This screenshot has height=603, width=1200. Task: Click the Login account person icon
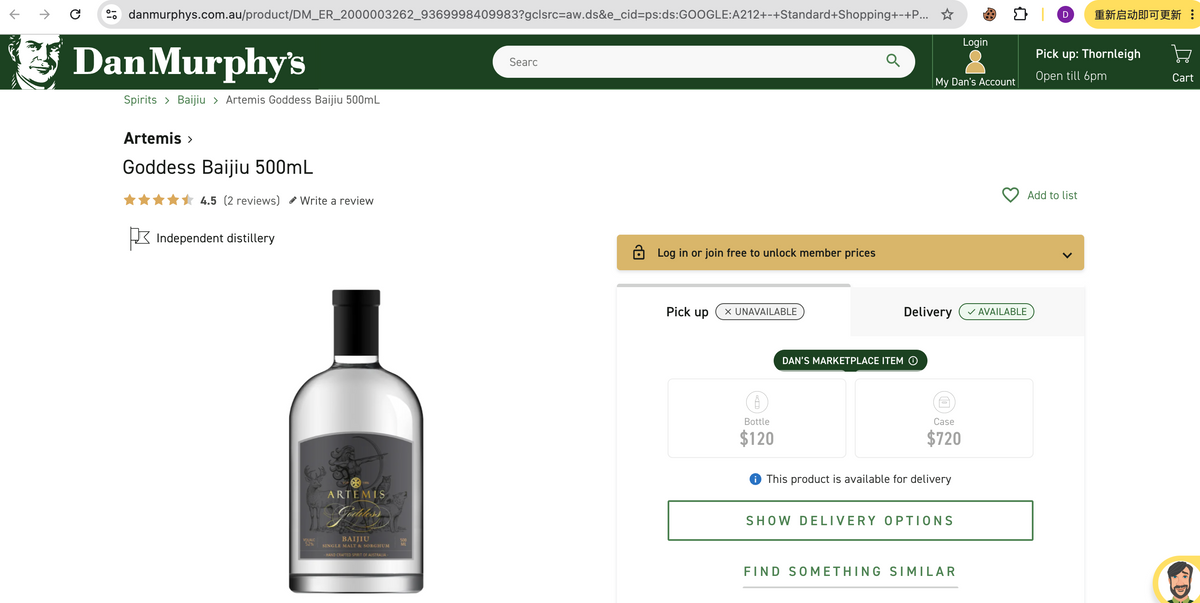[975, 62]
